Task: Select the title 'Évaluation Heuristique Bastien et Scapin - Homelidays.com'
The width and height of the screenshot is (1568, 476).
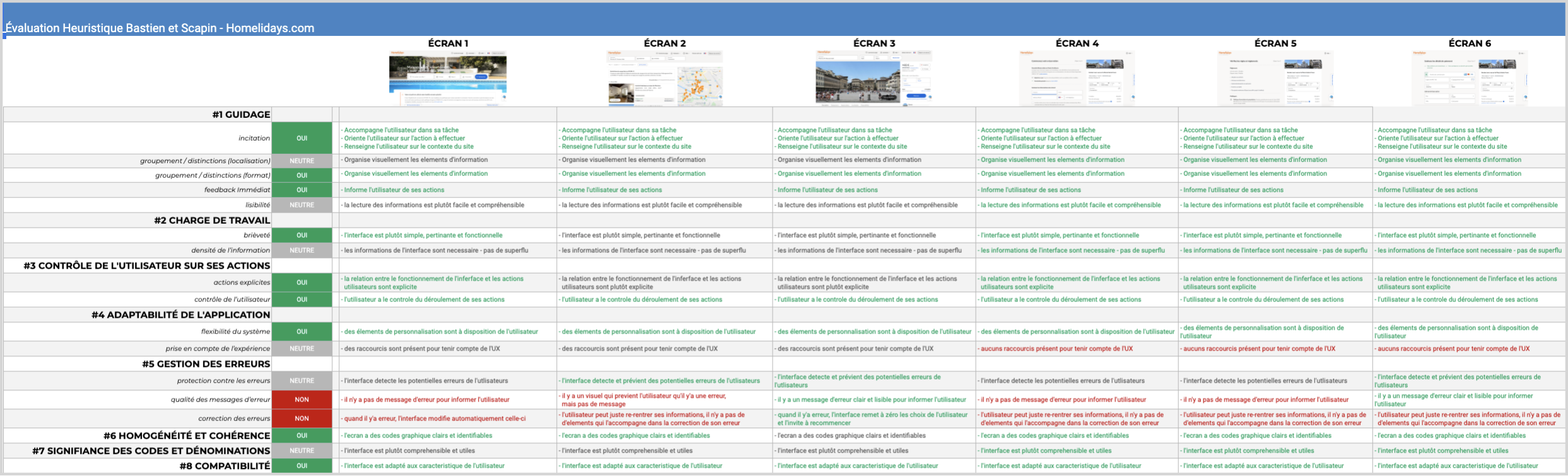Action: pos(160,28)
